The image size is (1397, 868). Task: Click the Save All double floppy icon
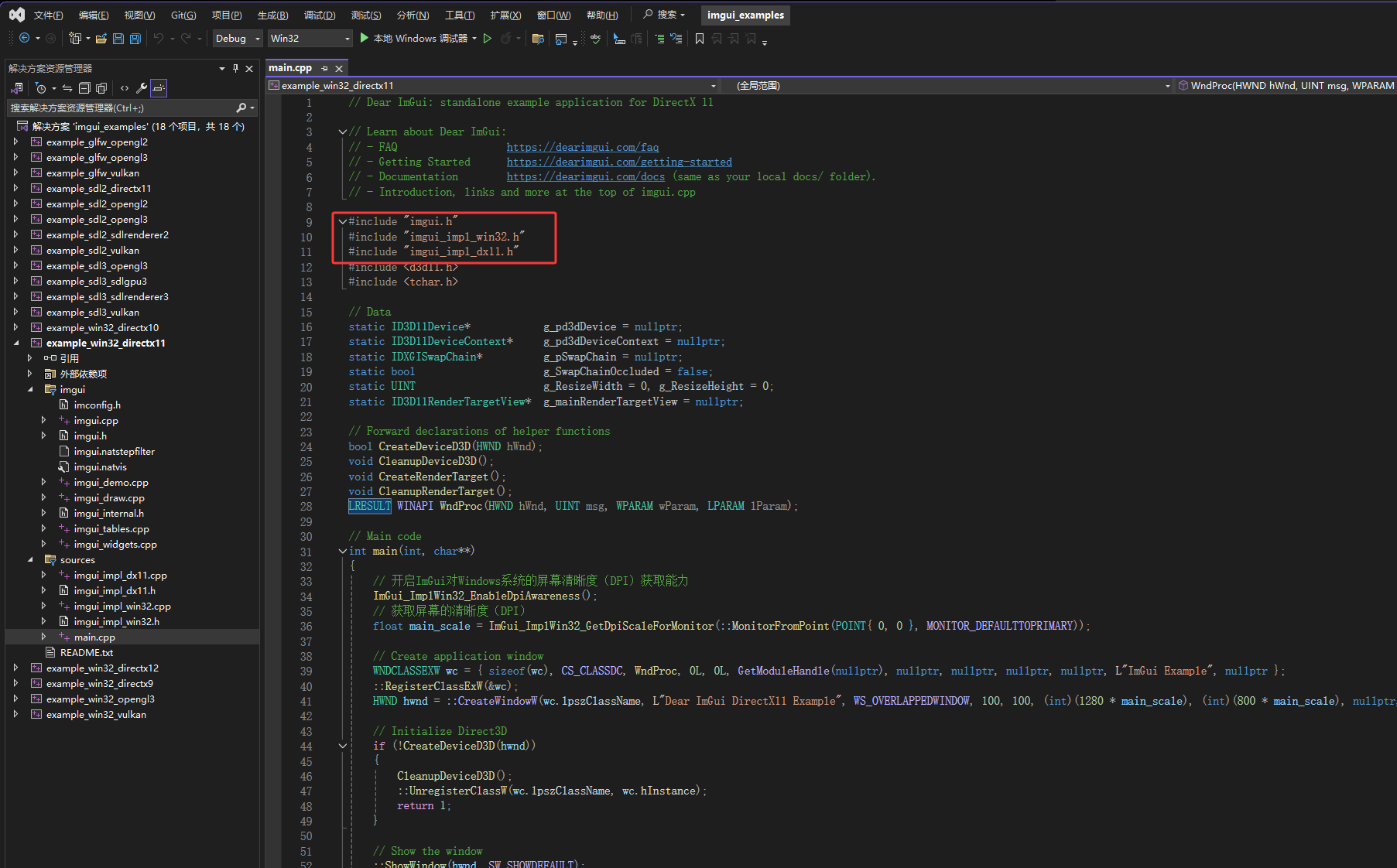(x=135, y=38)
